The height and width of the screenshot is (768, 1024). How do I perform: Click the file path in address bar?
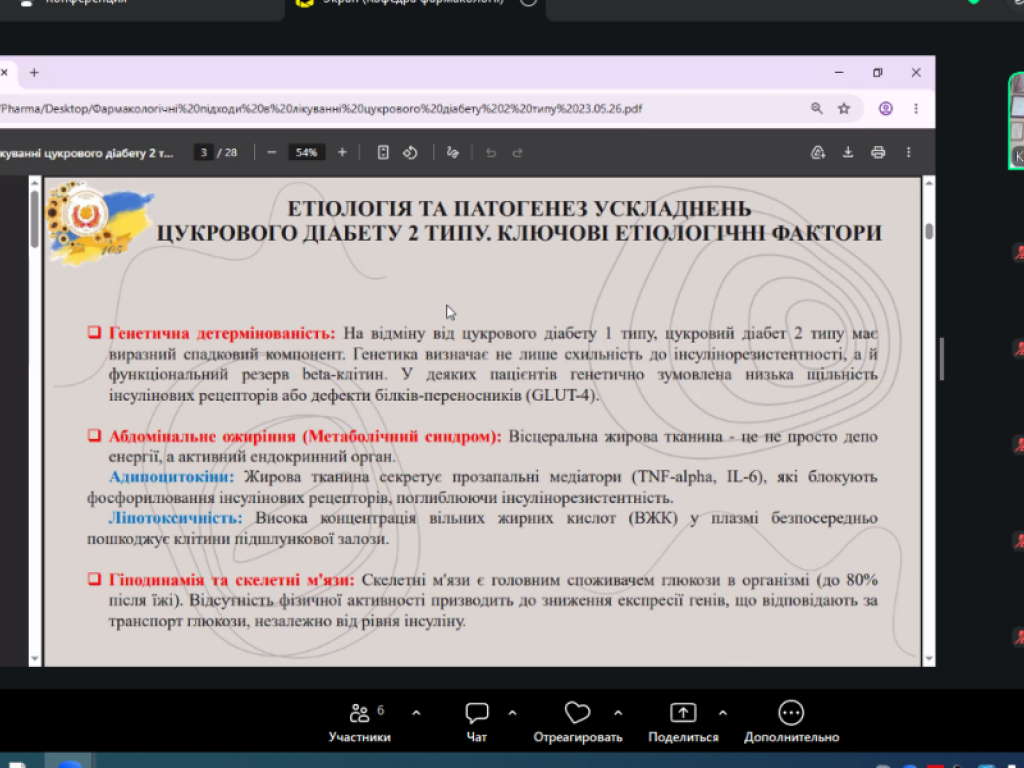pos(321,108)
